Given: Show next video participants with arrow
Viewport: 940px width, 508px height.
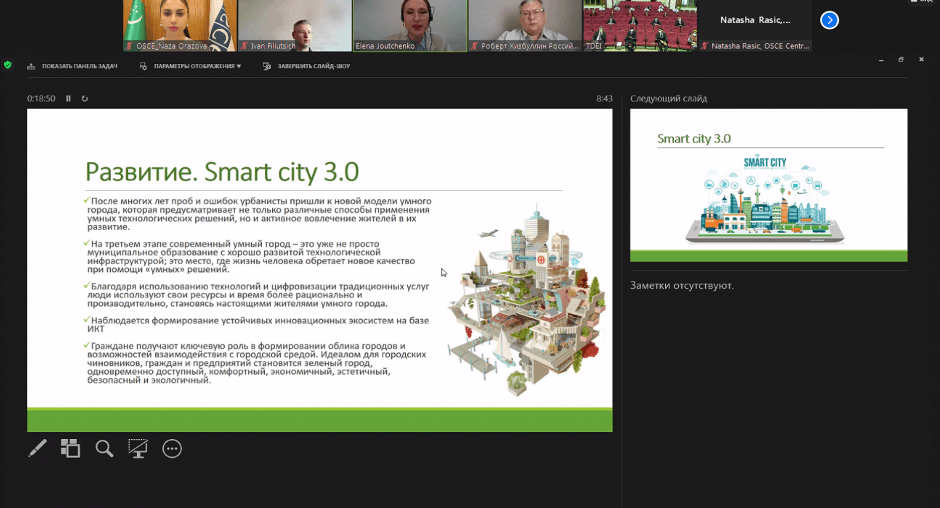Looking at the screenshot, I should 829,20.
